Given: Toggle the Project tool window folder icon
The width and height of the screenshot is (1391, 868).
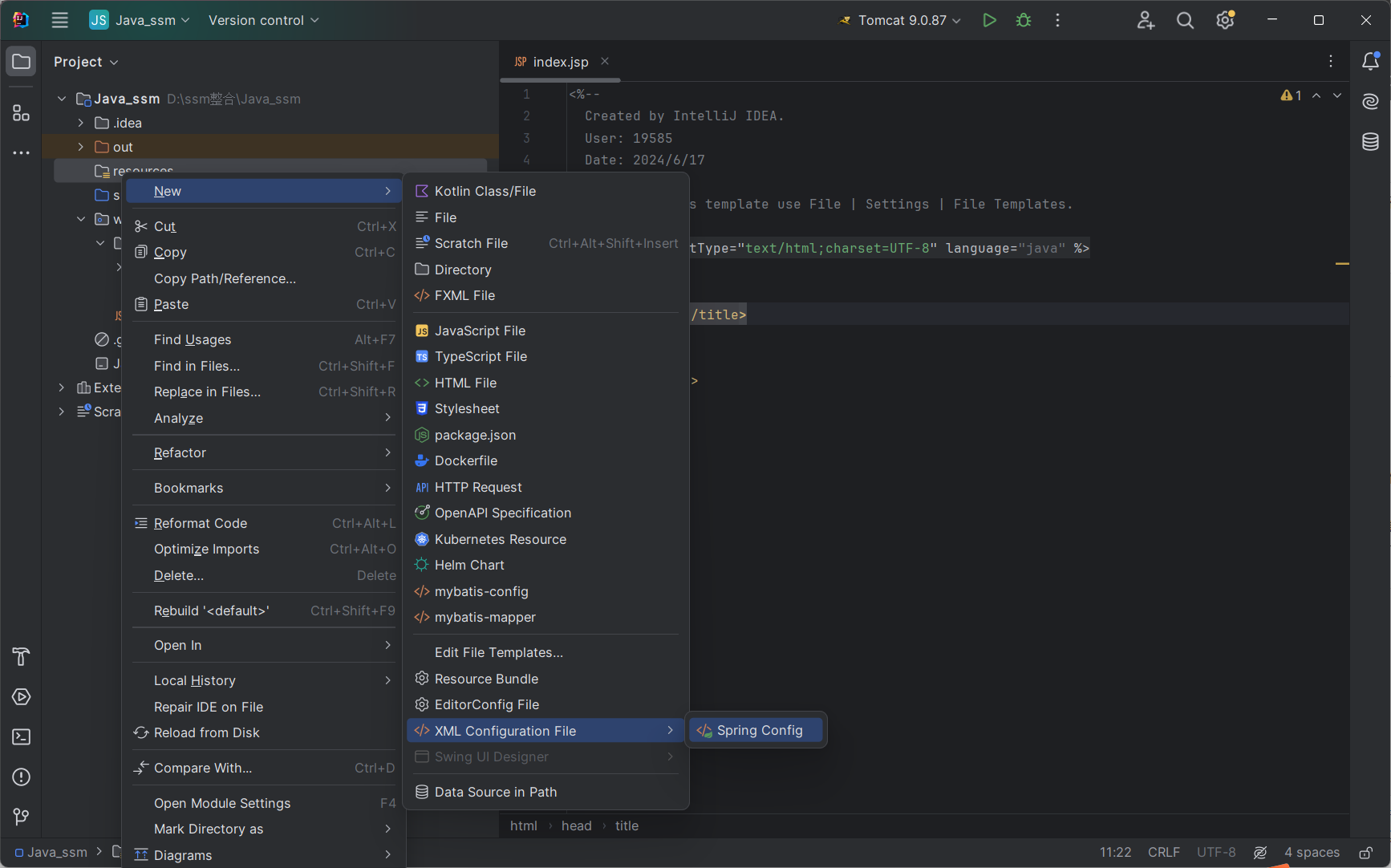Looking at the screenshot, I should (x=22, y=62).
